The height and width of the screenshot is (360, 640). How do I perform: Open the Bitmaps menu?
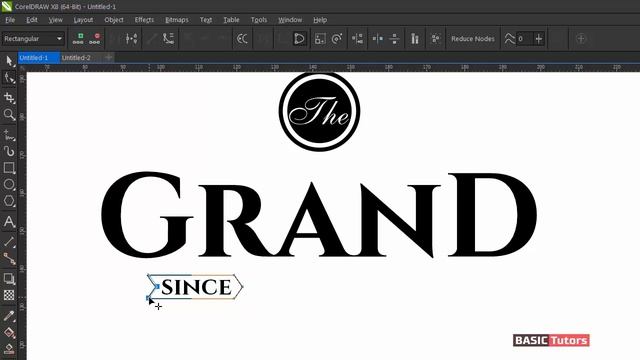[177, 20]
